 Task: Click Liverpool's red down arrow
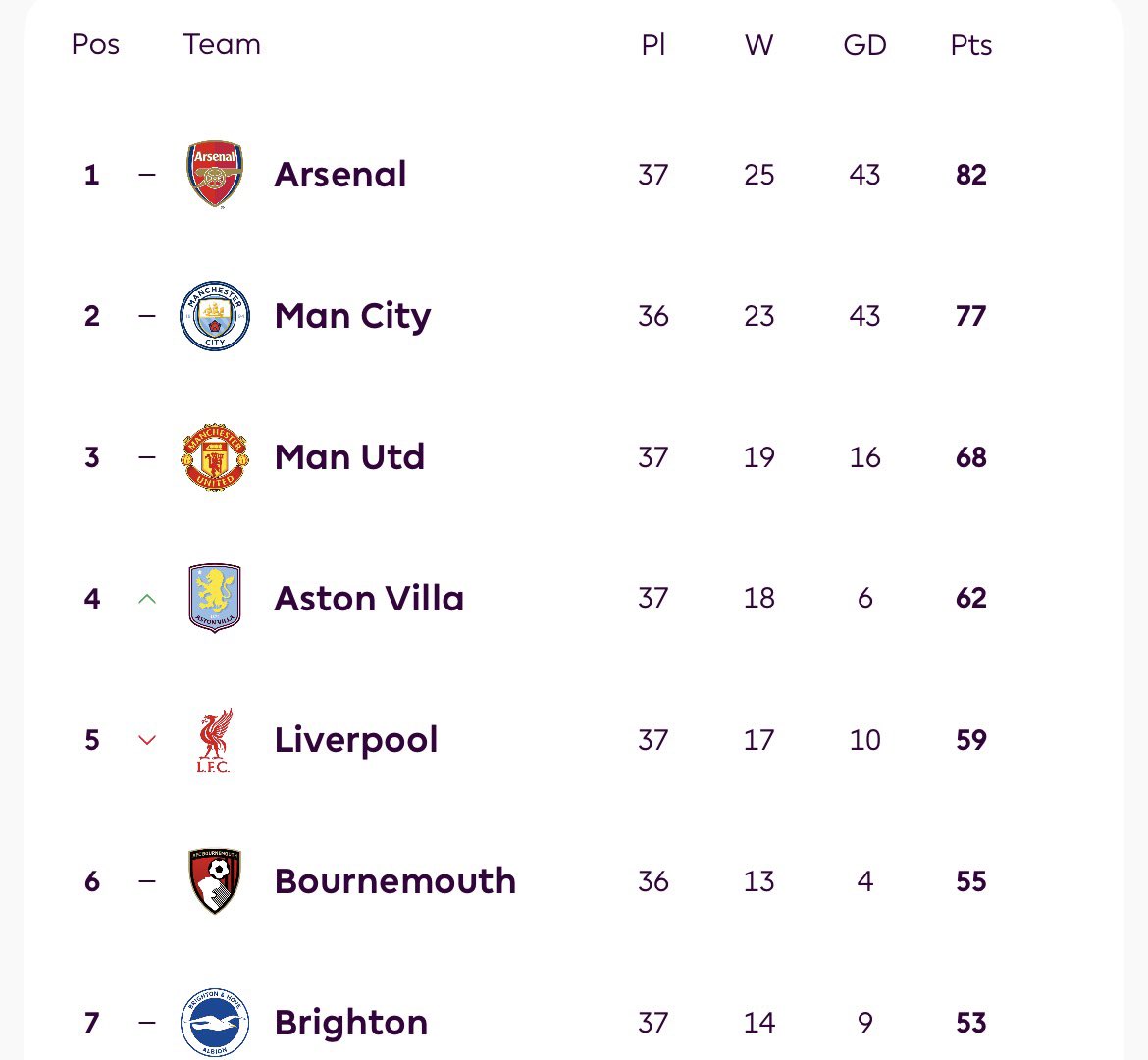pyautogui.click(x=147, y=740)
